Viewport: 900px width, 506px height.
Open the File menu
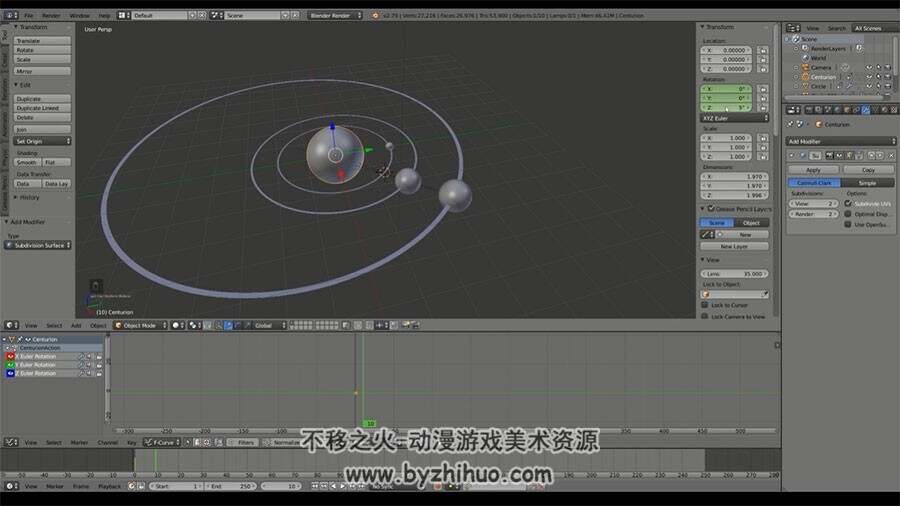click(28, 15)
